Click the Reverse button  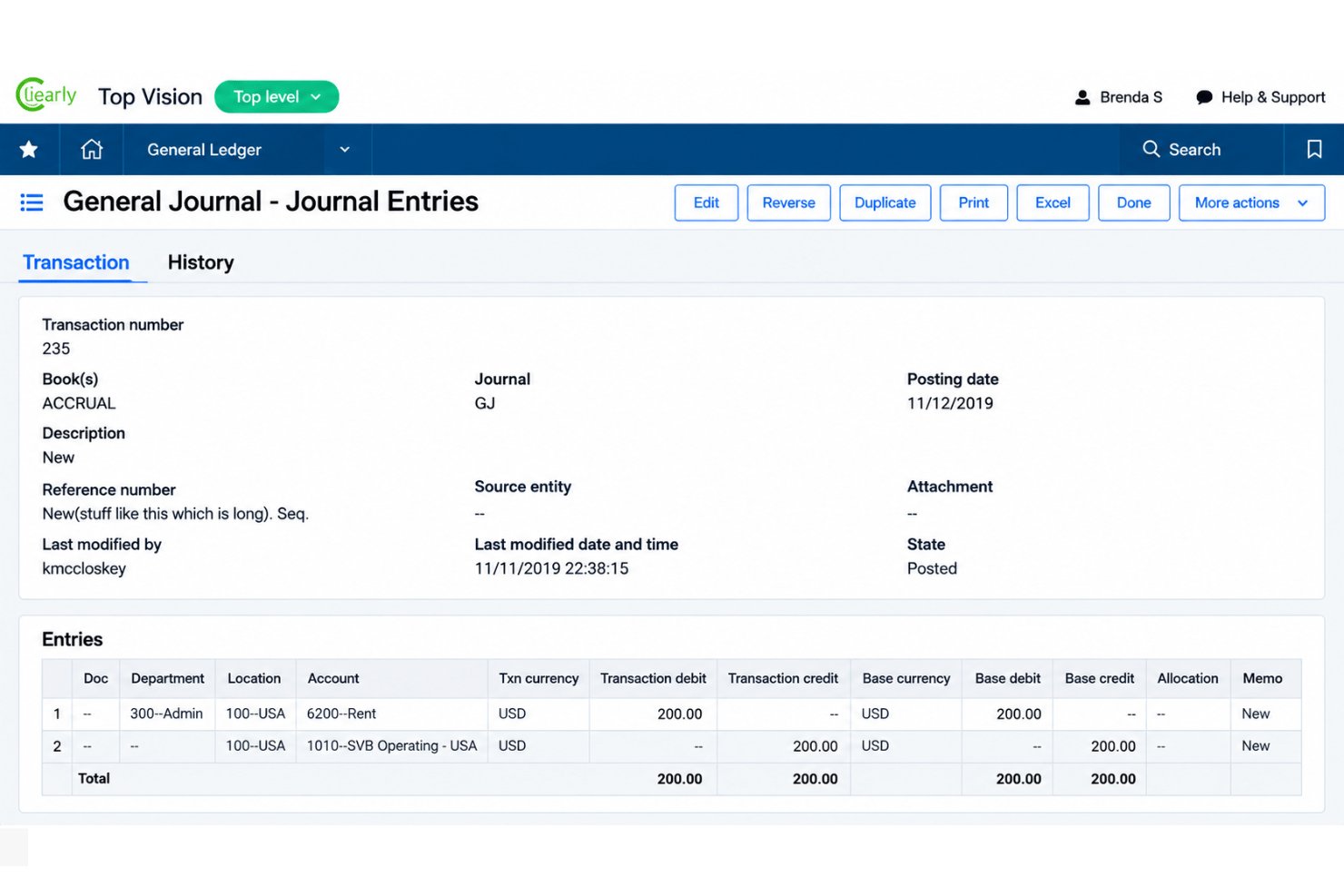(x=788, y=202)
